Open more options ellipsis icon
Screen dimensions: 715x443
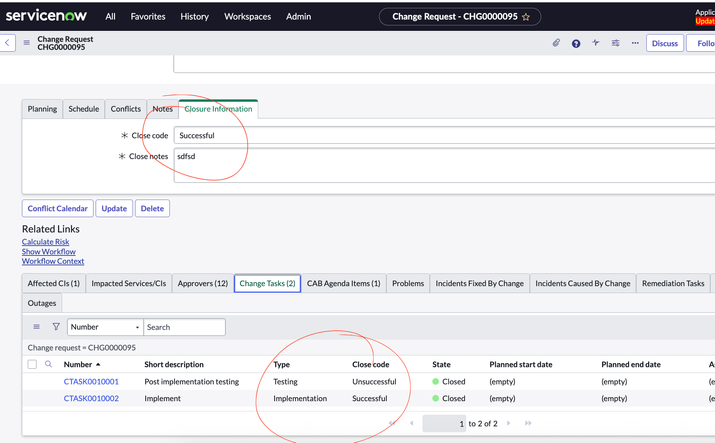pos(635,43)
